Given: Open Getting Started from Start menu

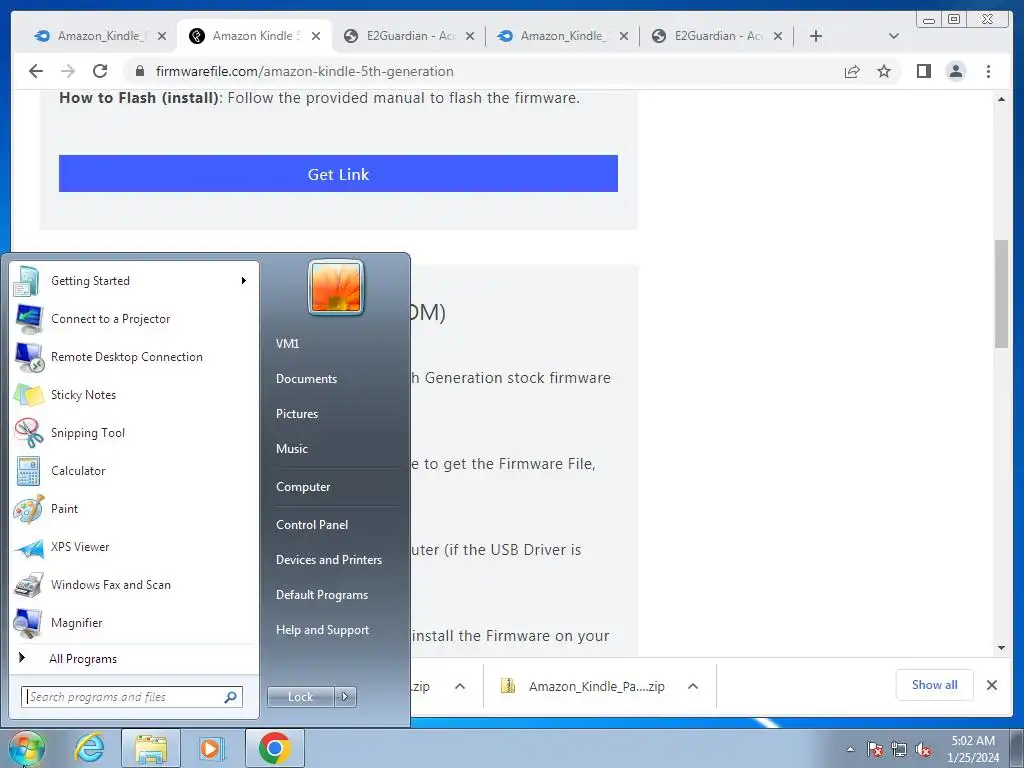Looking at the screenshot, I should pos(135,281).
